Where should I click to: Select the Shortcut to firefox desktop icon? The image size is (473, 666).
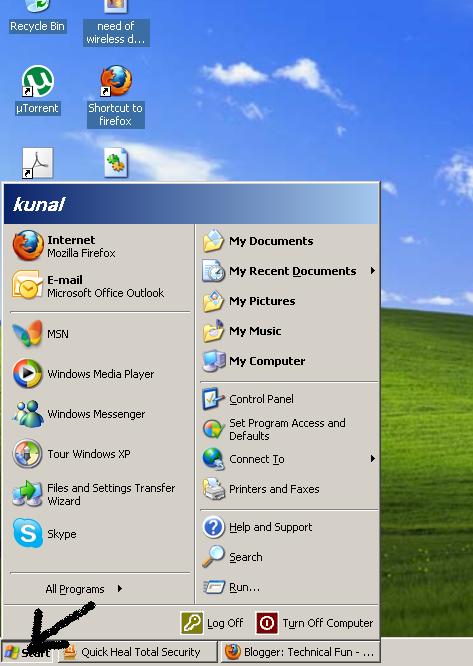pyautogui.click(x=115, y=81)
